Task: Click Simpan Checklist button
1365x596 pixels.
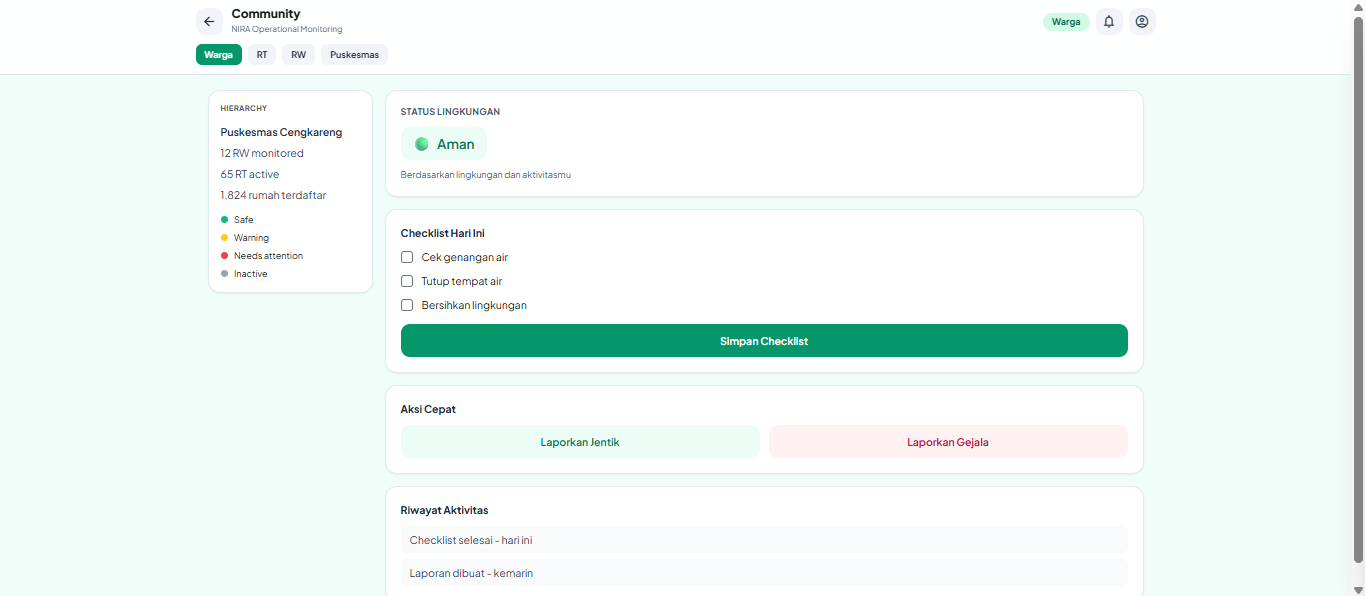Action: pos(764,341)
